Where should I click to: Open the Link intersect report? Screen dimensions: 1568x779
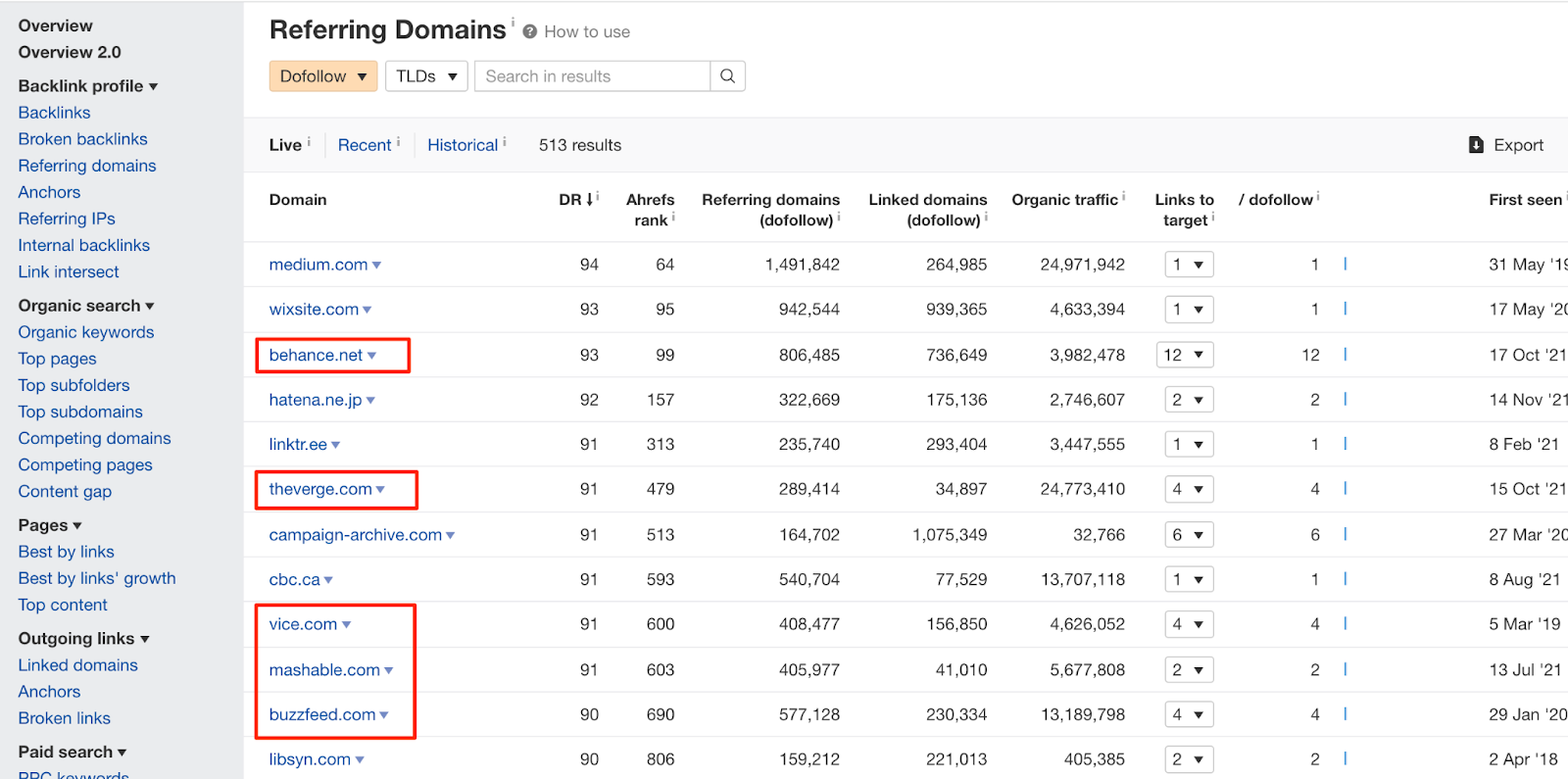coord(69,271)
